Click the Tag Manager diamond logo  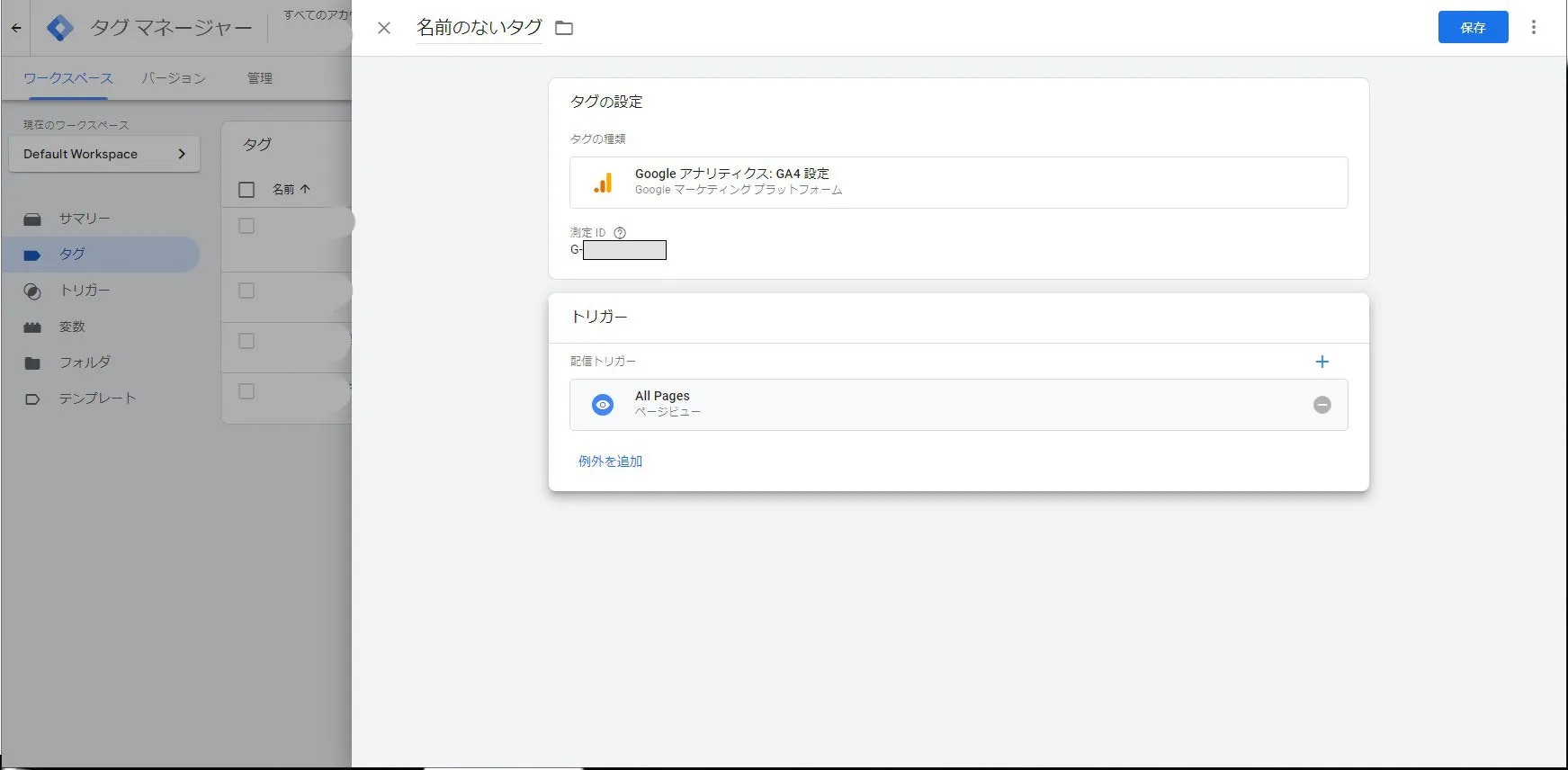[59, 28]
